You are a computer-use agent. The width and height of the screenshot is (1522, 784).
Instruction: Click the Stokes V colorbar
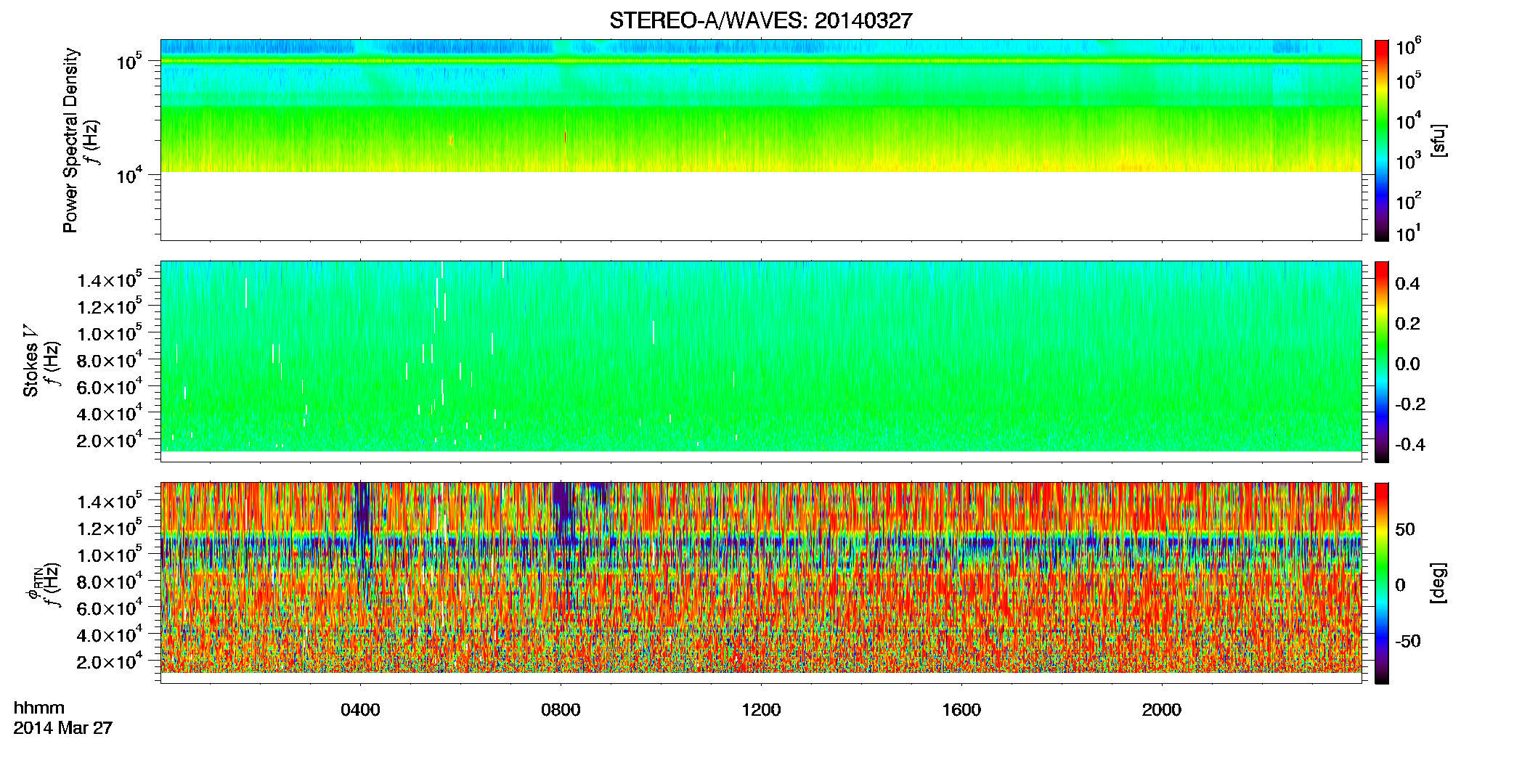(1382, 362)
